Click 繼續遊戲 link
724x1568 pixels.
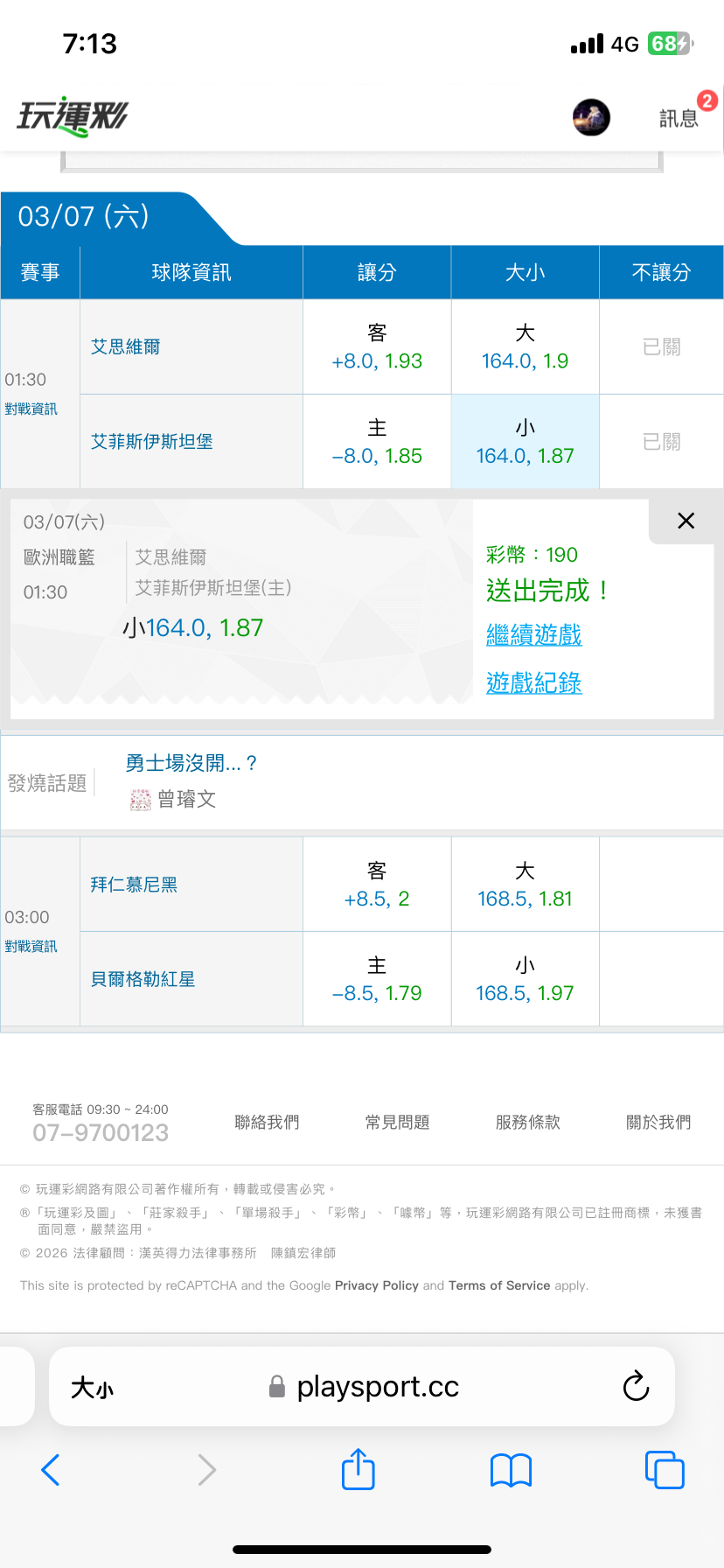(x=534, y=635)
